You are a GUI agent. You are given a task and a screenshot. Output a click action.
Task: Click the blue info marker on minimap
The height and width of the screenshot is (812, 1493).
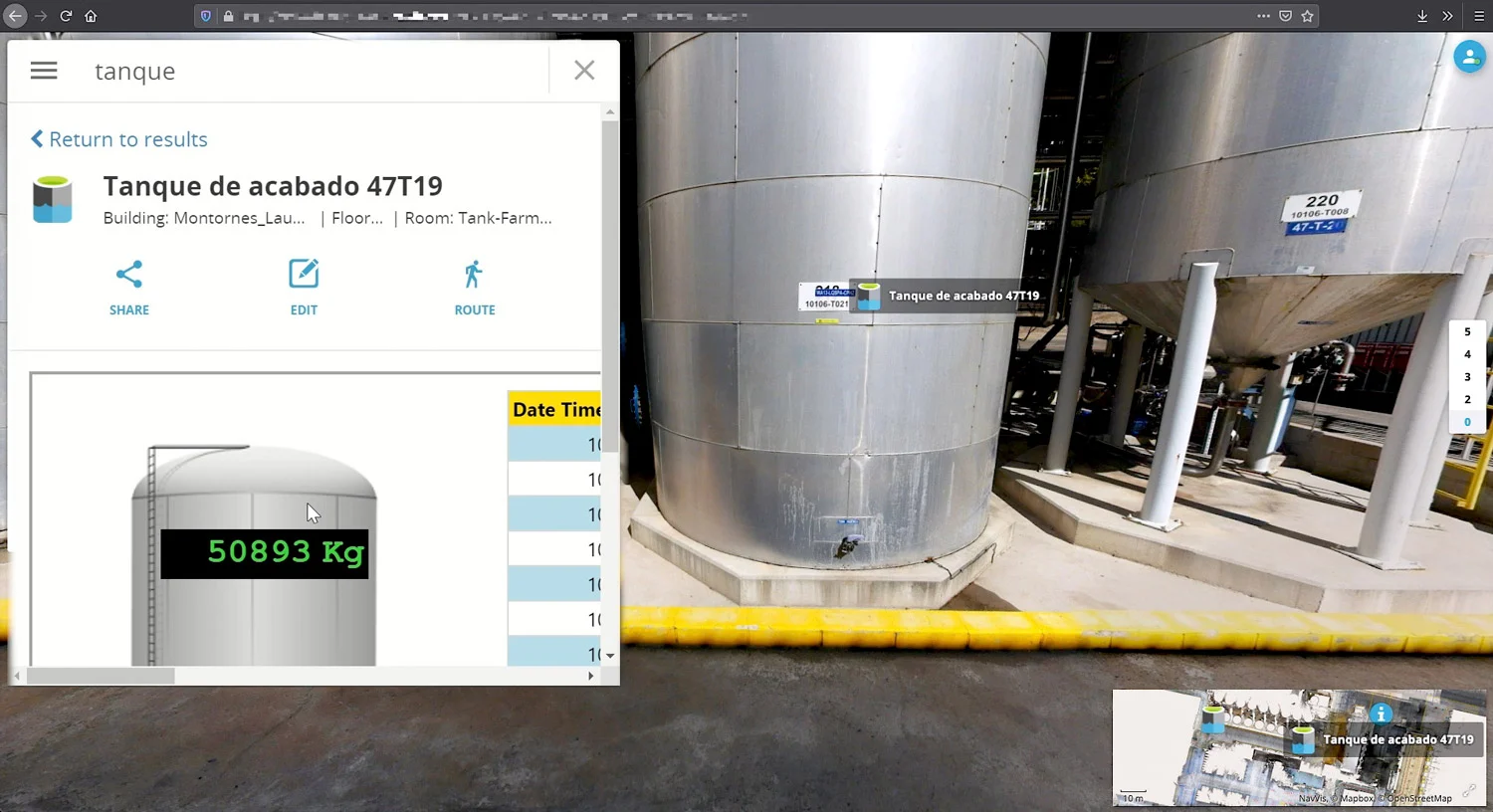(x=1381, y=713)
